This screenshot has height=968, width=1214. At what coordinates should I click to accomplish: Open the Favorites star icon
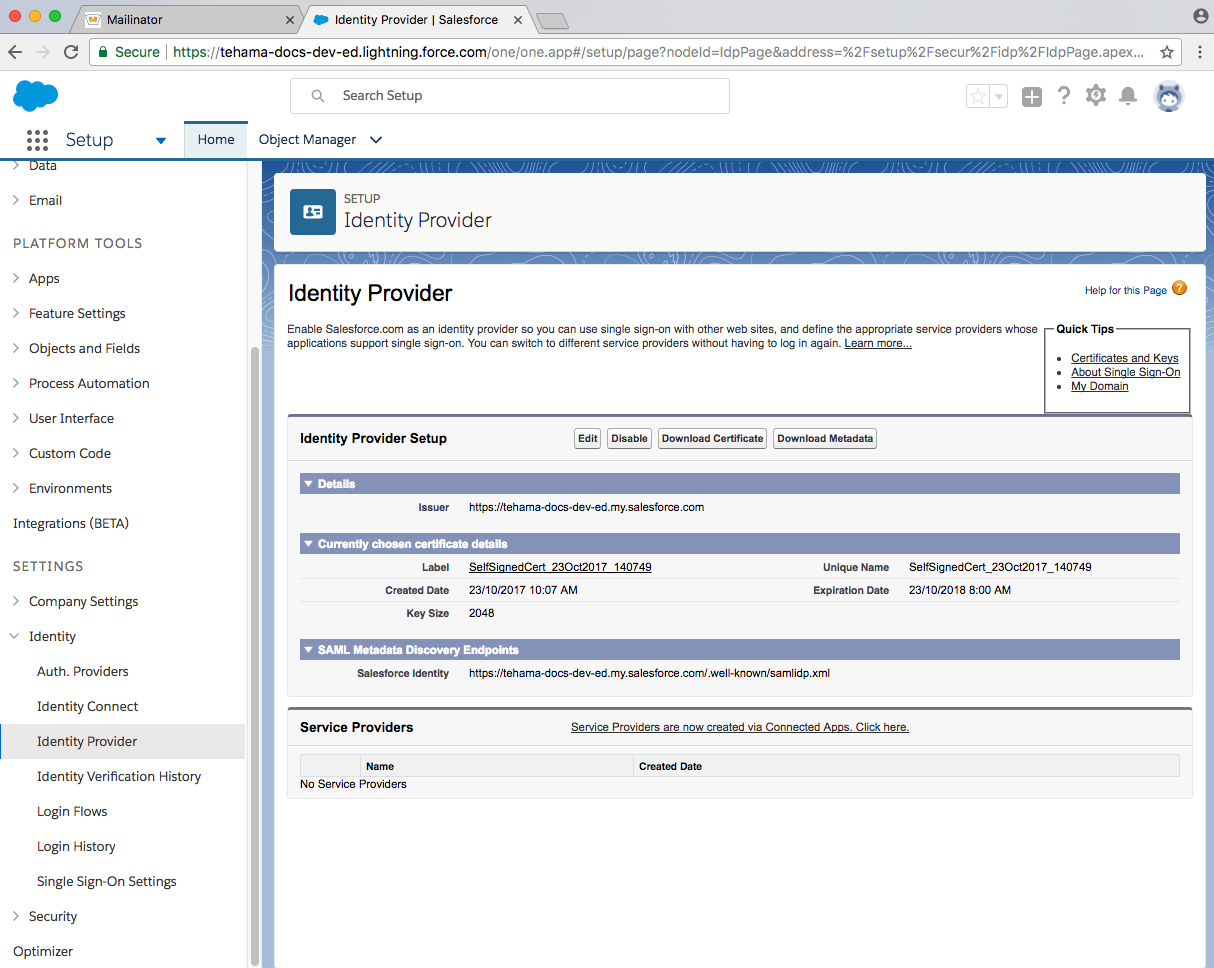coord(978,96)
